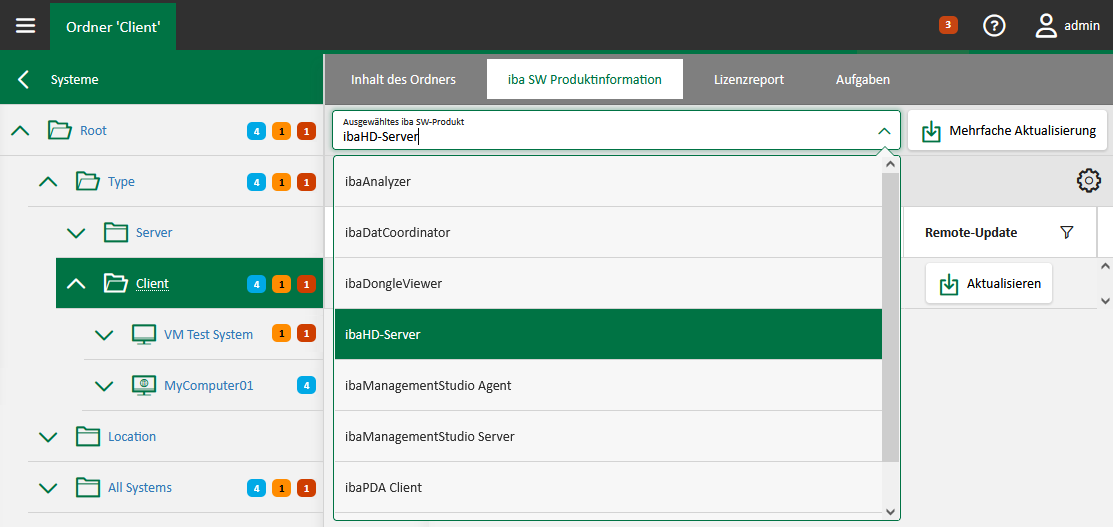The height and width of the screenshot is (527, 1113).
Task: Choose ibaHD-Server from the list
Action: [x=608, y=334]
